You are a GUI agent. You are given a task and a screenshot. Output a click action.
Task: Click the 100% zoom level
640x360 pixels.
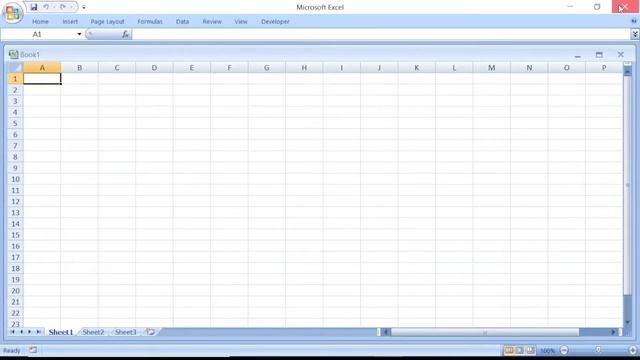click(x=548, y=351)
